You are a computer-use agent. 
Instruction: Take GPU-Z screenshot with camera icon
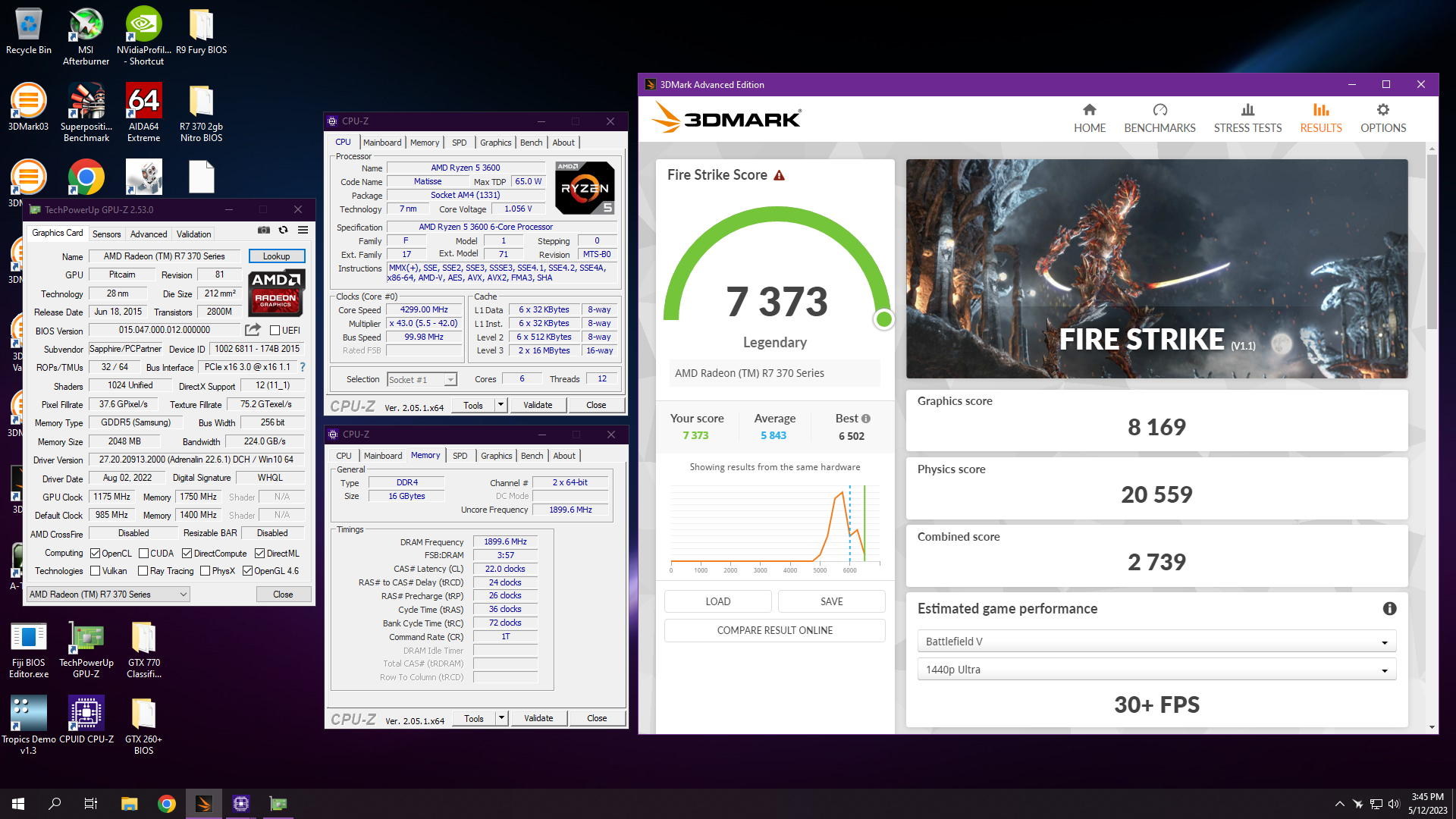tap(263, 230)
